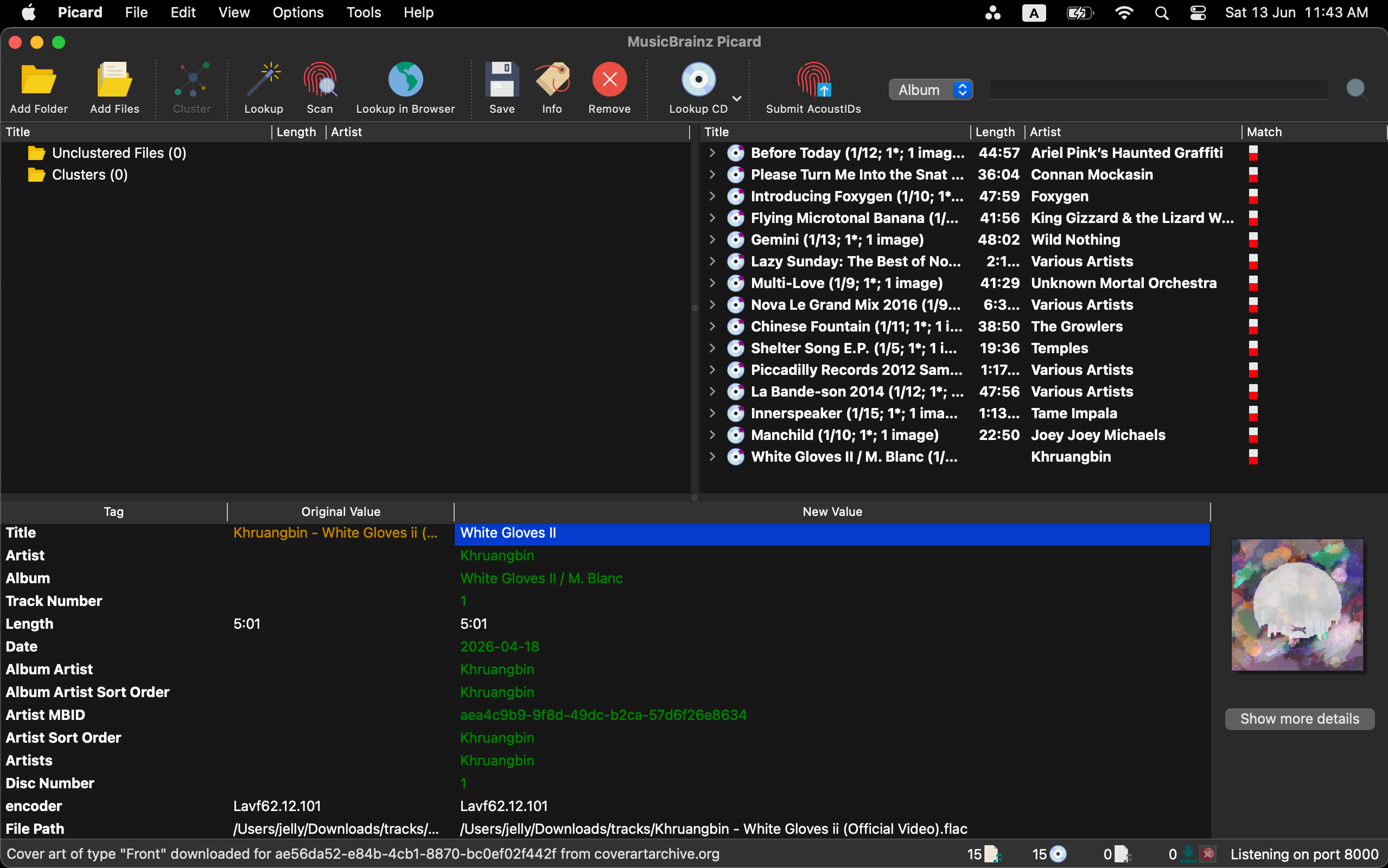Open the Lookup CD drive dropdown arrow
The height and width of the screenshot is (868, 1388).
pos(736,99)
